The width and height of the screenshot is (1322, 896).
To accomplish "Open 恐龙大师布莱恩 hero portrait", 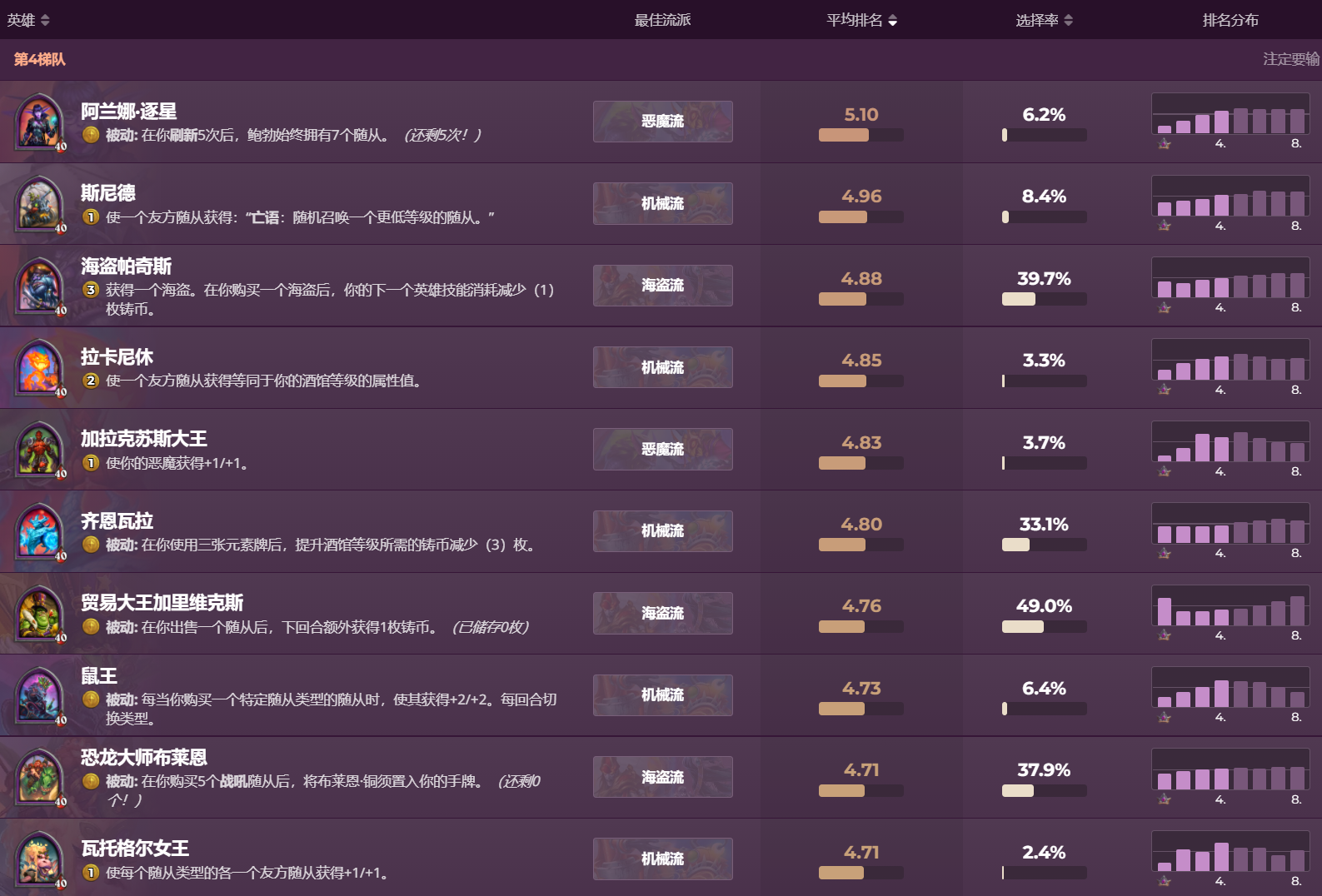I will 39,778.
